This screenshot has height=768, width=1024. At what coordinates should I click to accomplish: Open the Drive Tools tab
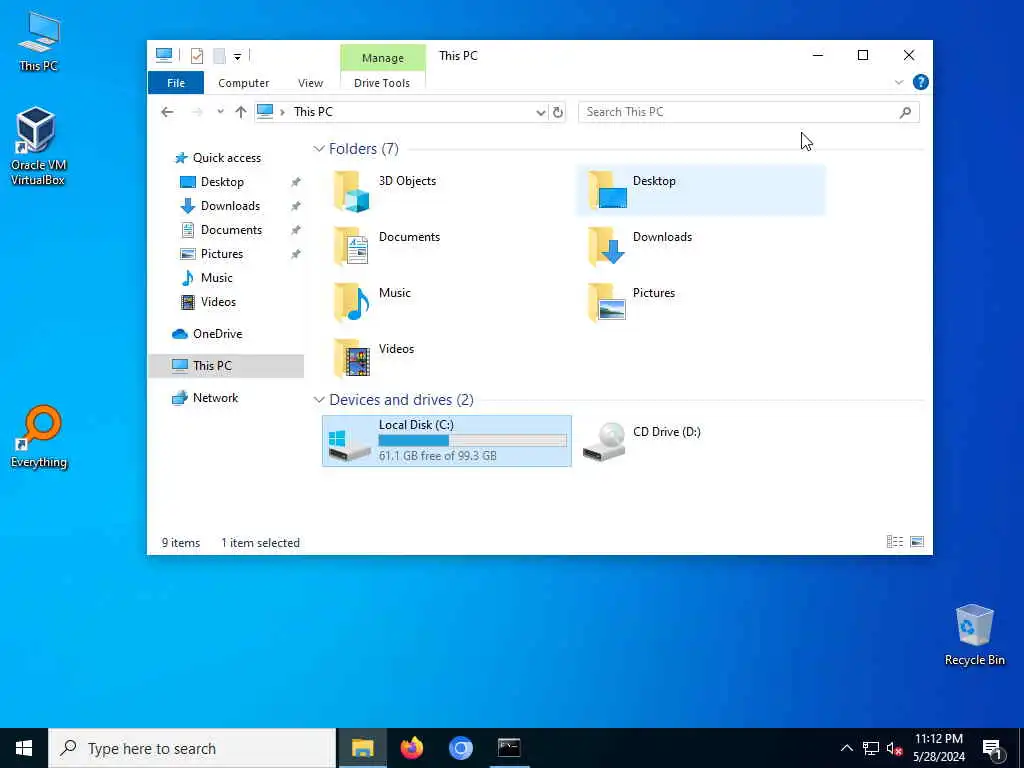pyautogui.click(x=382, y=83)
